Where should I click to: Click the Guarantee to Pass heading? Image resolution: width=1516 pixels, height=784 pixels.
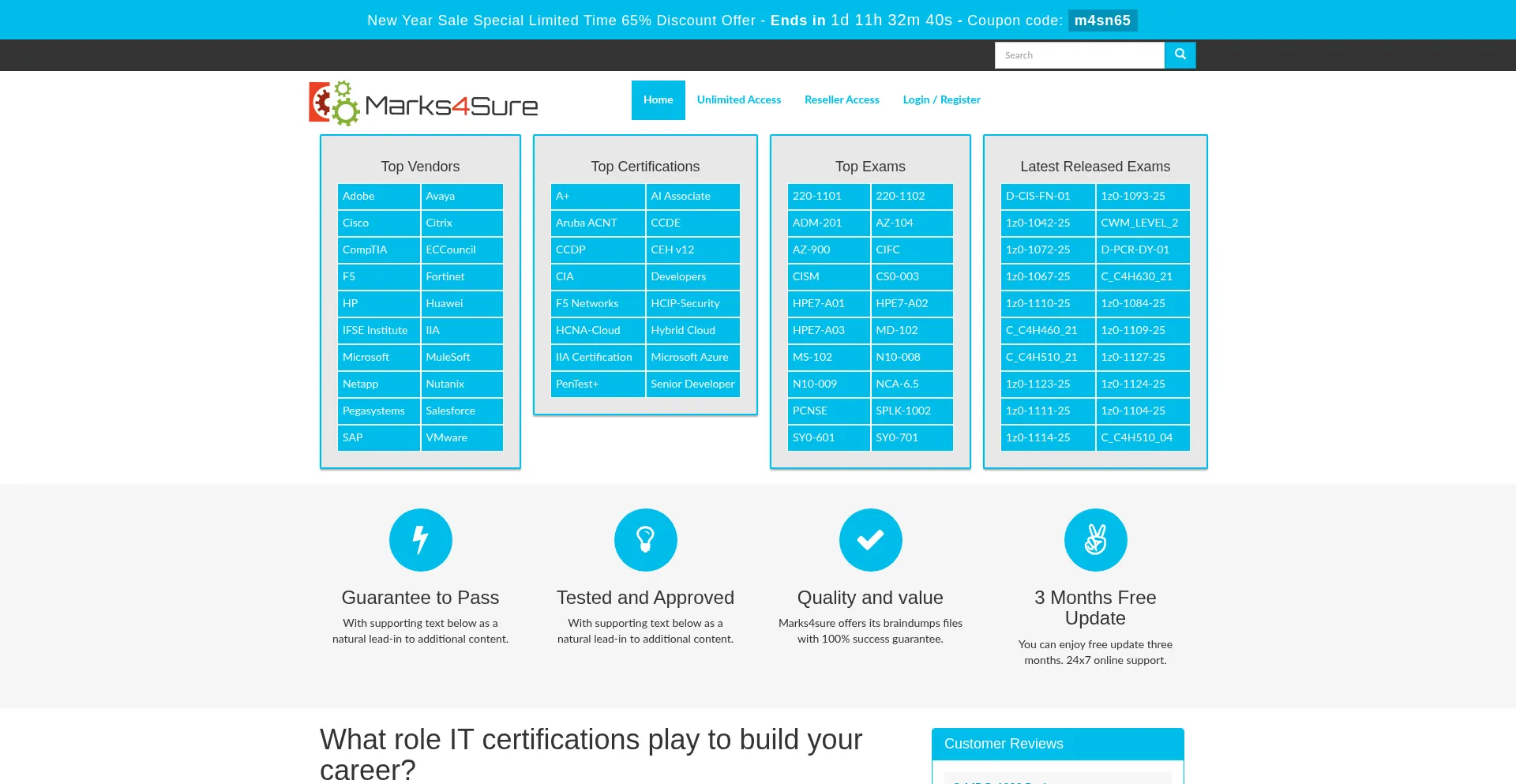point(420,598)
